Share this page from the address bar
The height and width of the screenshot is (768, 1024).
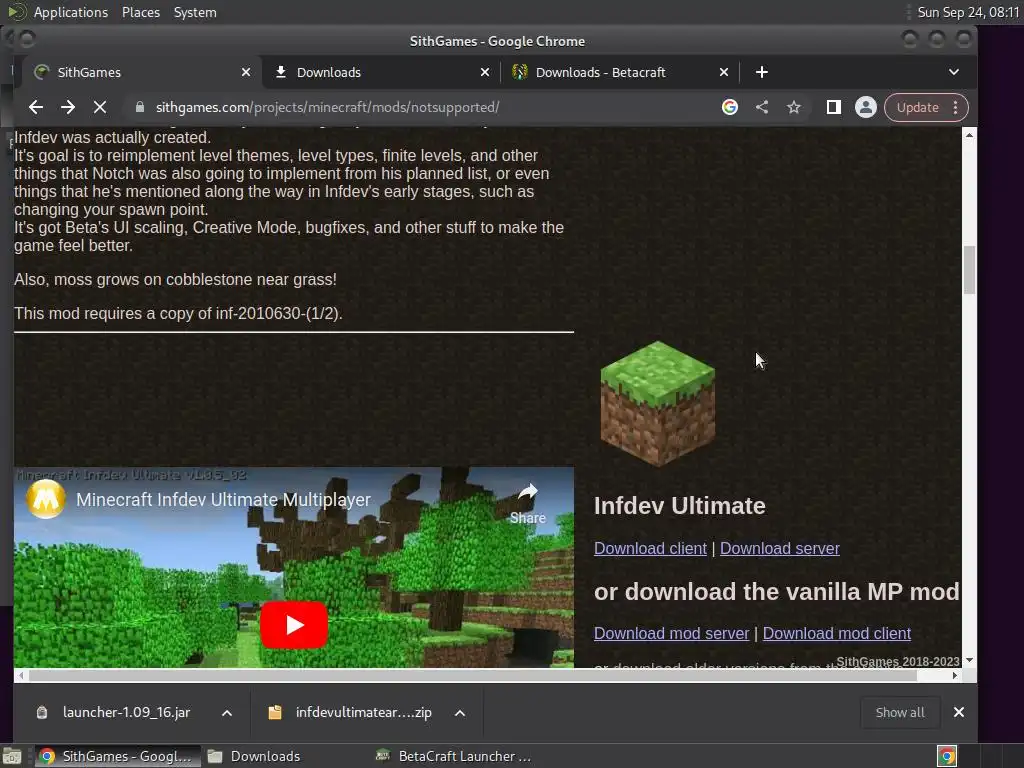pos(761,107)
